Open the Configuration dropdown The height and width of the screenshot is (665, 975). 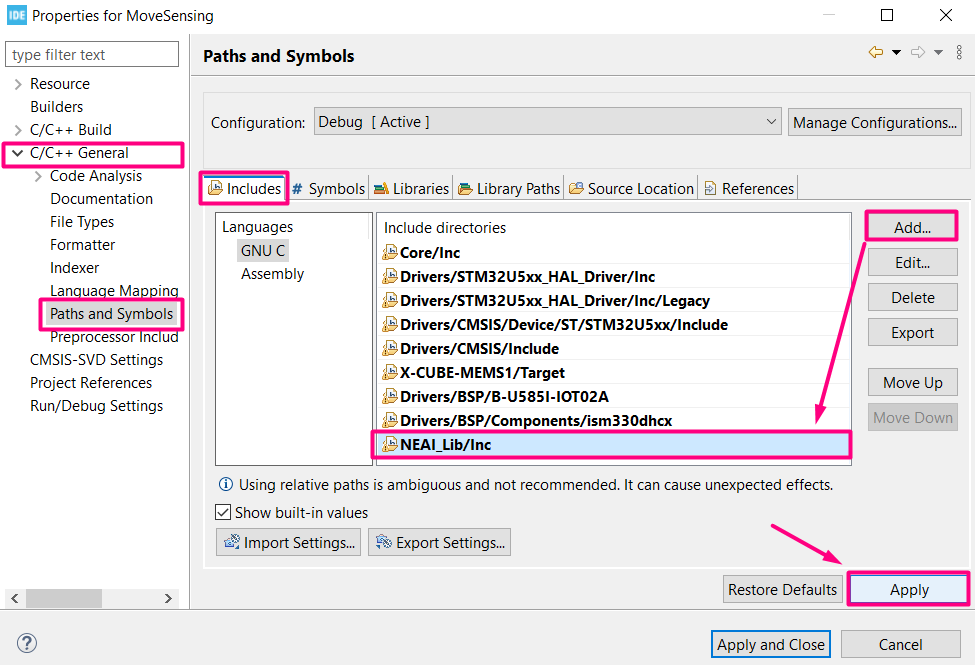click(x=547, y=122)
